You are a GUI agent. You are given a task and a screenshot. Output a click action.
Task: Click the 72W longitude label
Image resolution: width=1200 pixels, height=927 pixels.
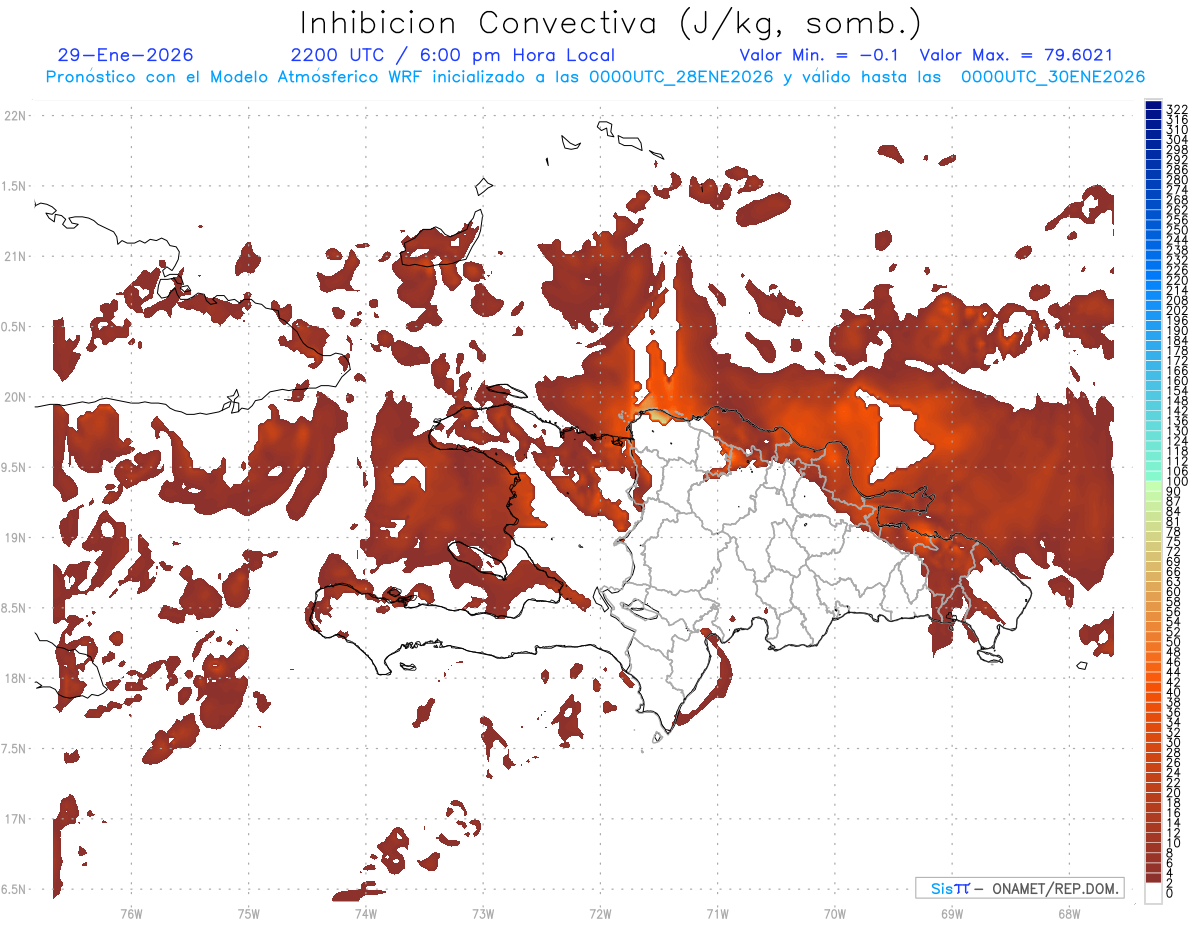[600, 914]
